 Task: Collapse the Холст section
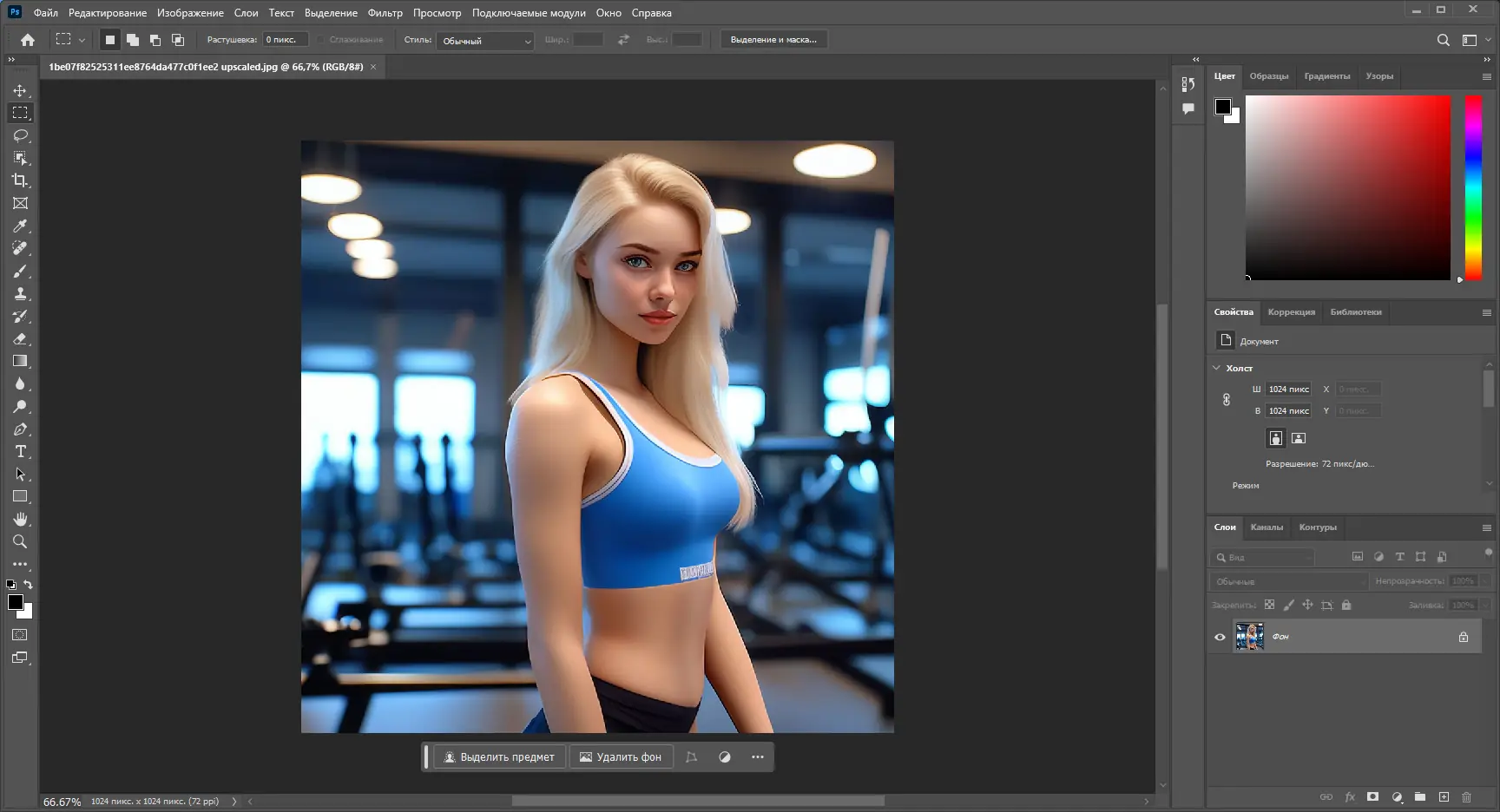(1216, 368)
